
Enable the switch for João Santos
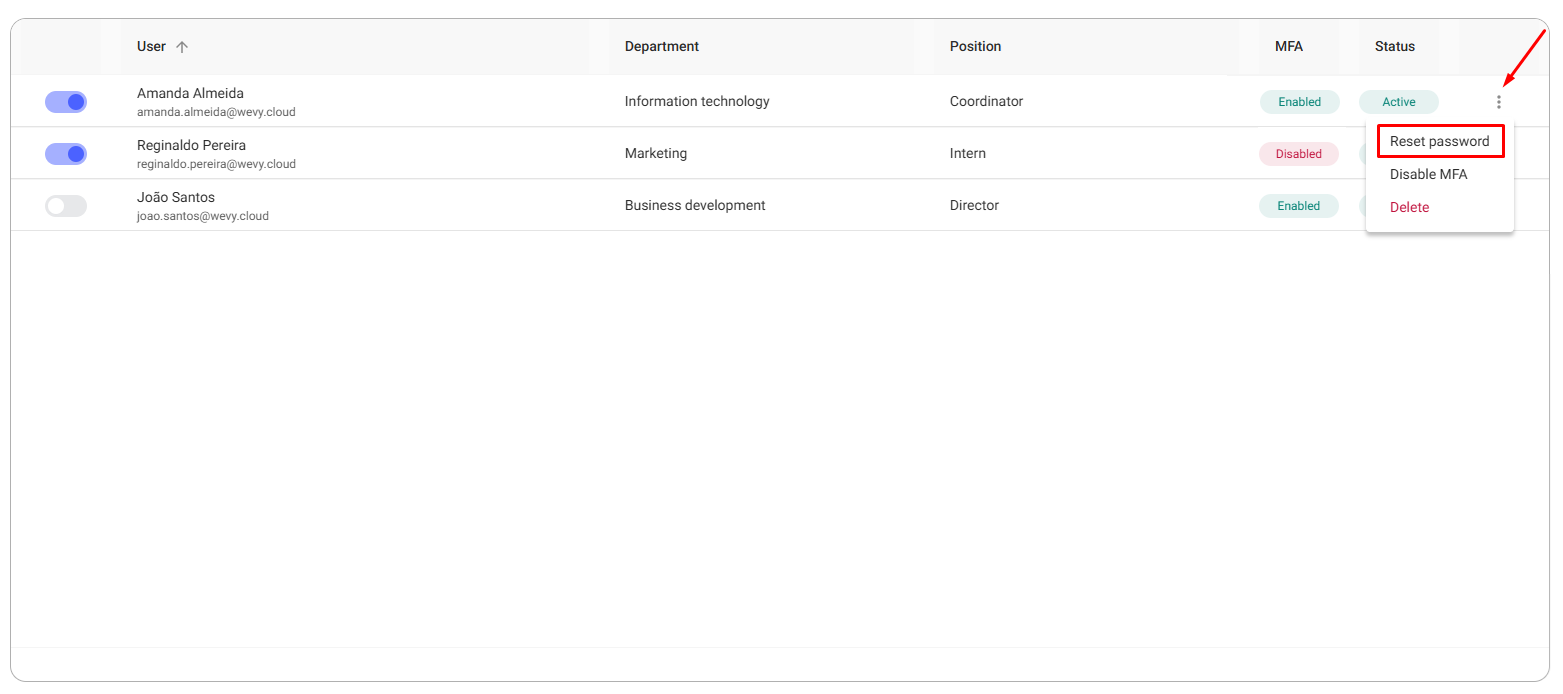tap(66, 206)
